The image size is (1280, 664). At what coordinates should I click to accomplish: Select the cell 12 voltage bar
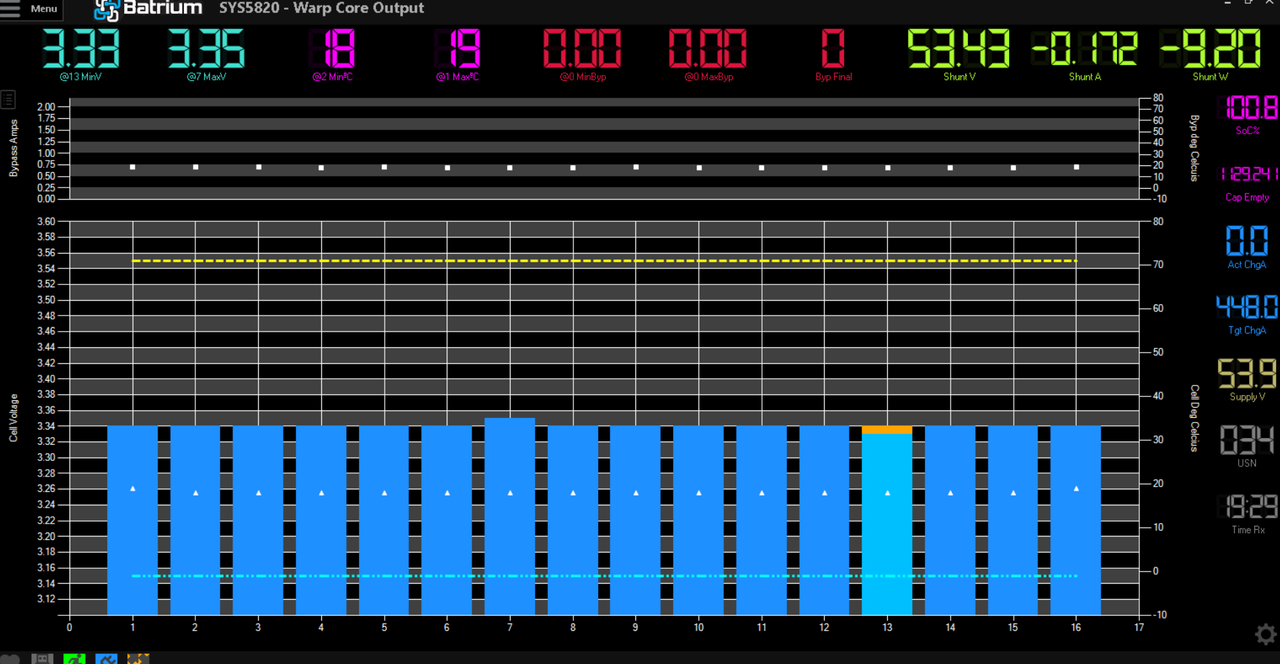pyautogui.click(x=824, y=520)
